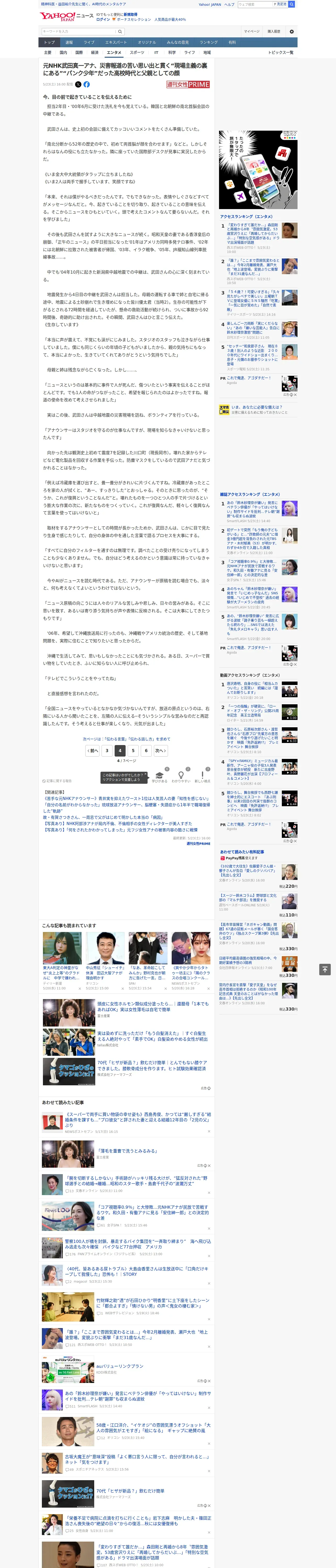Screen dimensions: 336x1568
Task: Open the オリジナル navigation tab
Action: pyautogui.click(x=147, y=43)
